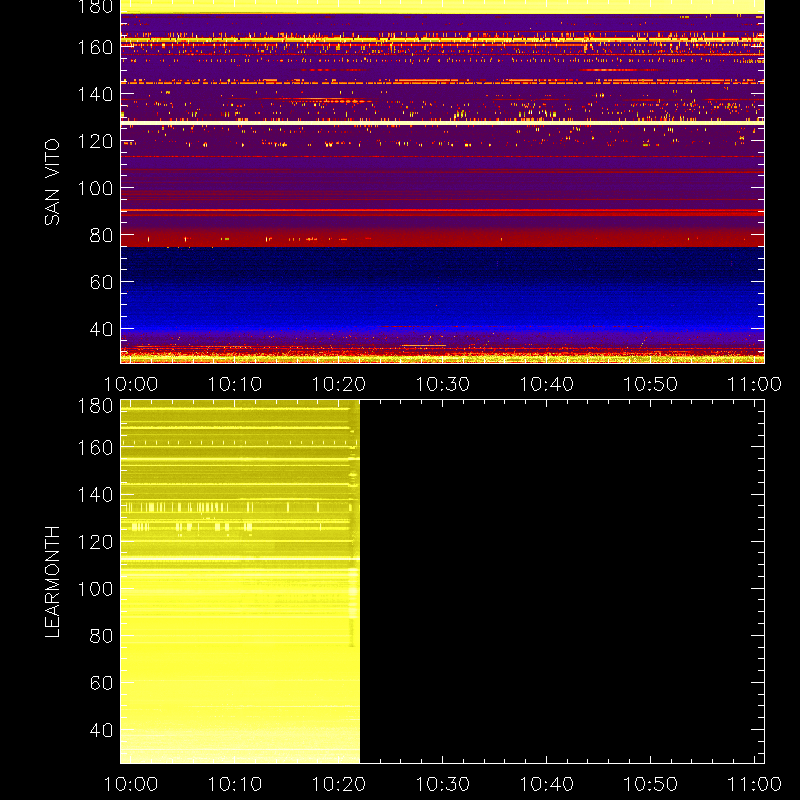Select the 10:40 time label under San Vito plot
This screenshot has height=800, width=800.
coord(547,384)
